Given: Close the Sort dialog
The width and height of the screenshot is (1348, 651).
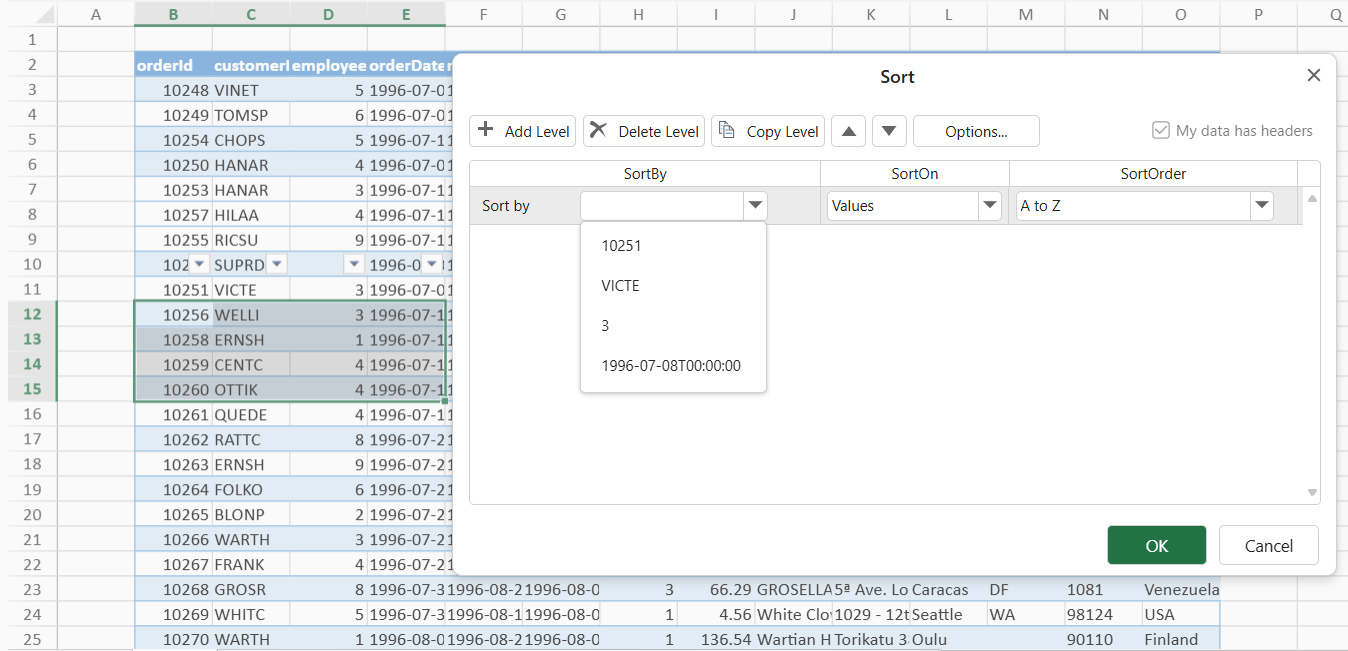Looking at the screenshot, I should click(x=1313, y=76).
